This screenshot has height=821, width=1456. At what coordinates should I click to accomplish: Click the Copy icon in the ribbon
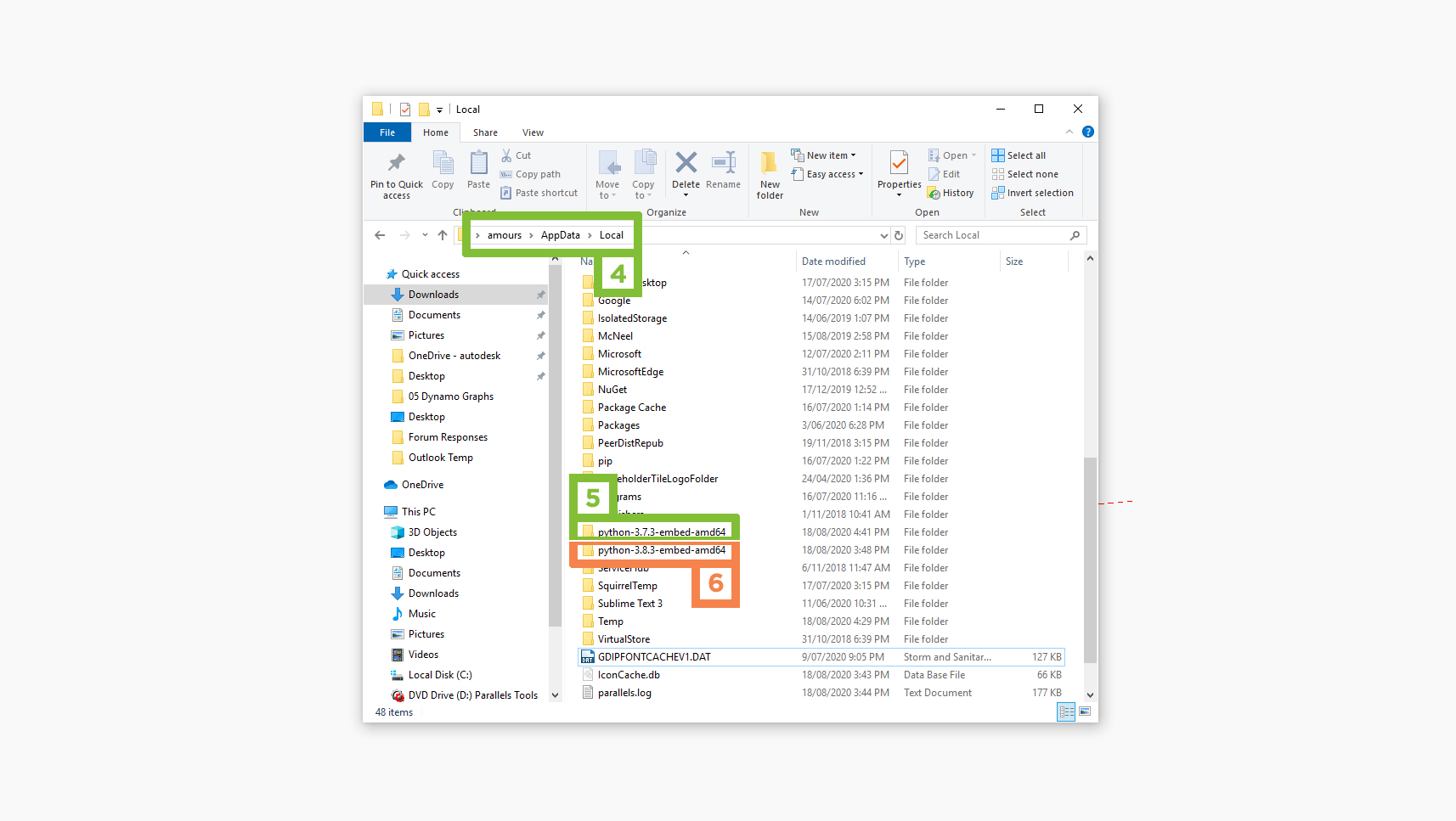pos(443,162)
